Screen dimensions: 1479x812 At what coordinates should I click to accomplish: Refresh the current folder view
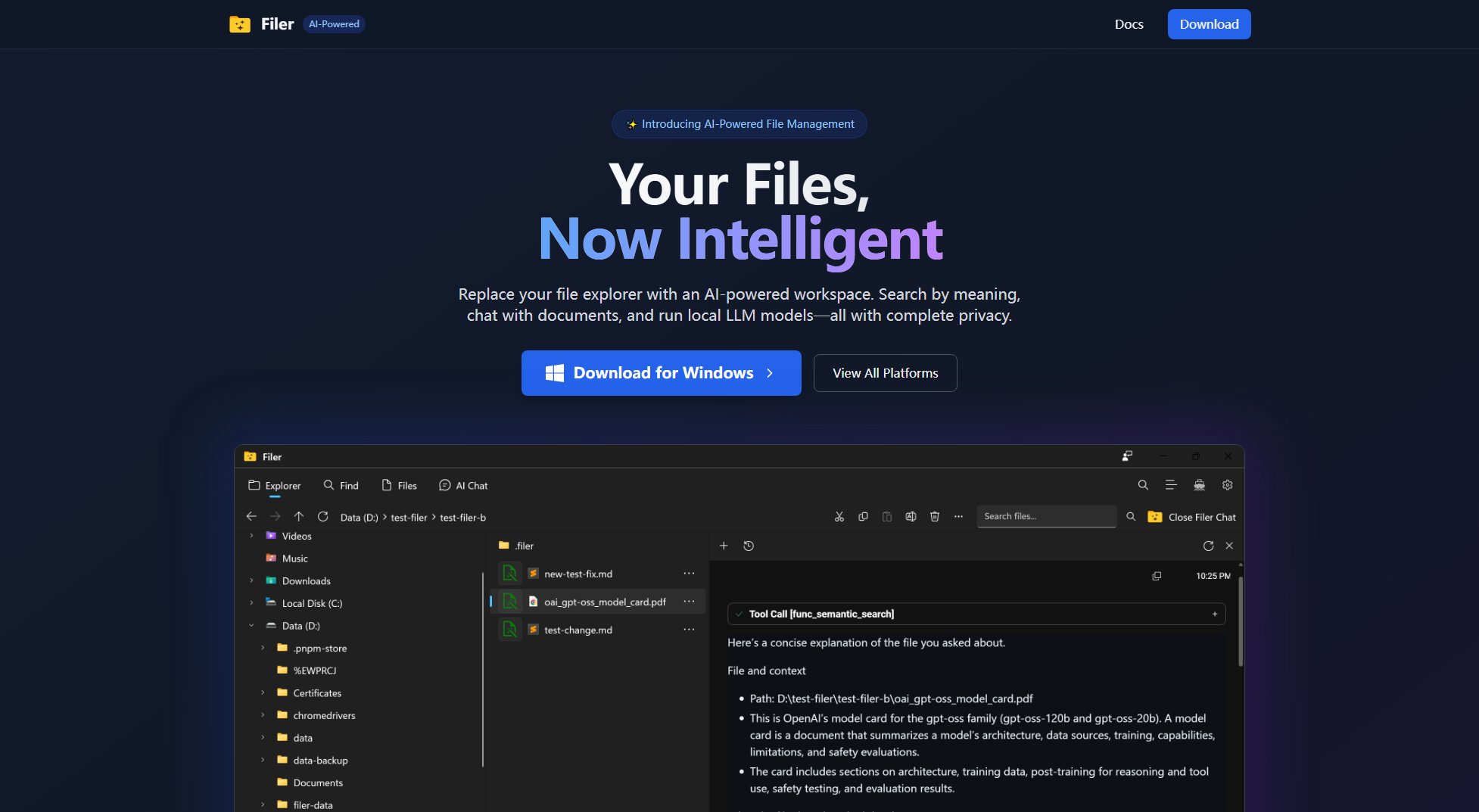pyautogui.click(x=322, y=516)
